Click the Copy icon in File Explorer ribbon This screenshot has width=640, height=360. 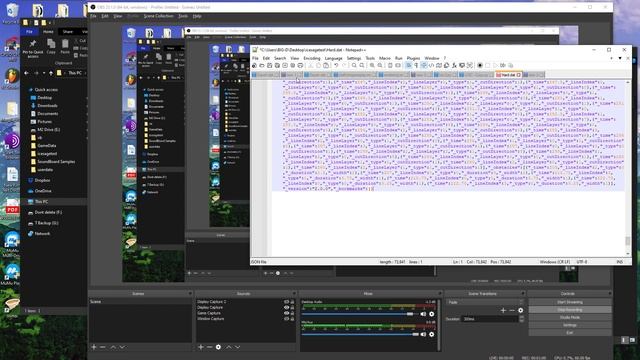(x=51, y=46)
